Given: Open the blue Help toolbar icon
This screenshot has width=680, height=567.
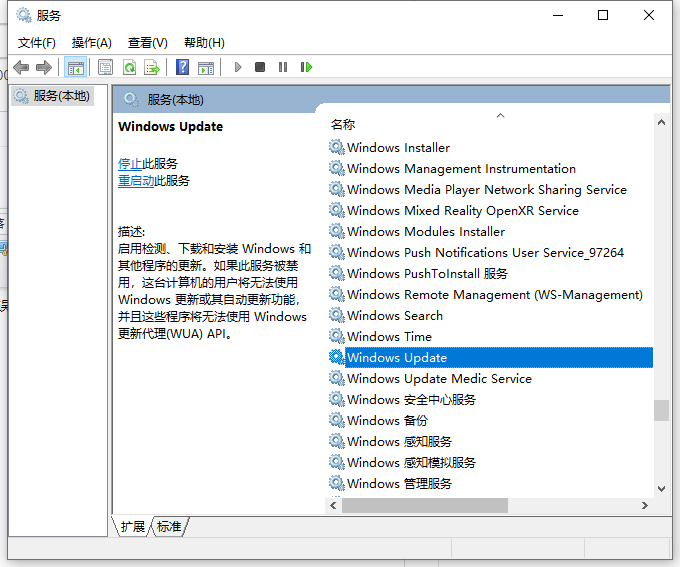Looking at the screenshot, I should [x=182, y=67].
